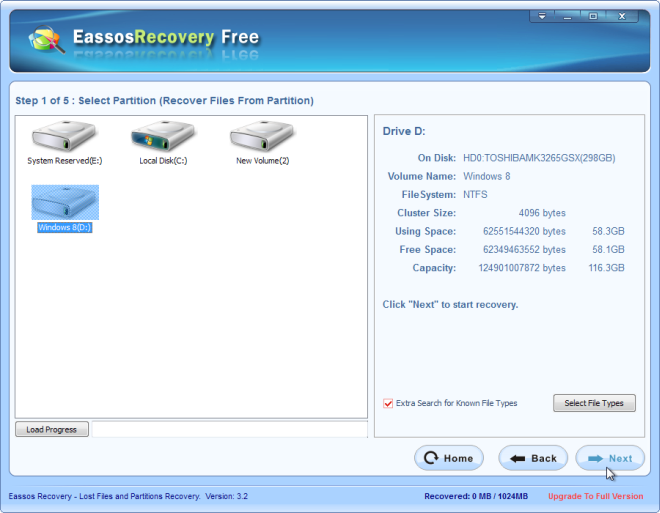The height and width of the screenshot is (513, 660).
Task: Click the EassosRecovery magnifier logo icon
Action: [x=46, y=40]
